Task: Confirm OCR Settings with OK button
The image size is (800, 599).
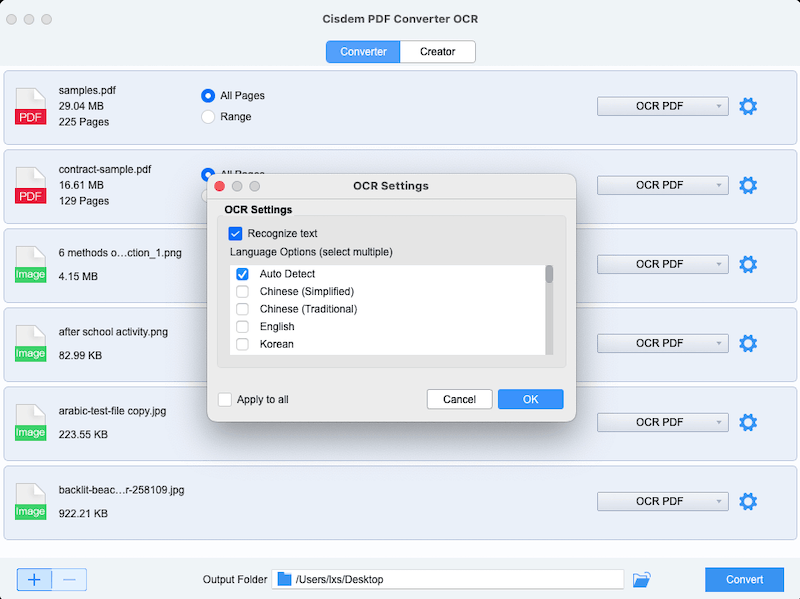Action: coord(531,400)
